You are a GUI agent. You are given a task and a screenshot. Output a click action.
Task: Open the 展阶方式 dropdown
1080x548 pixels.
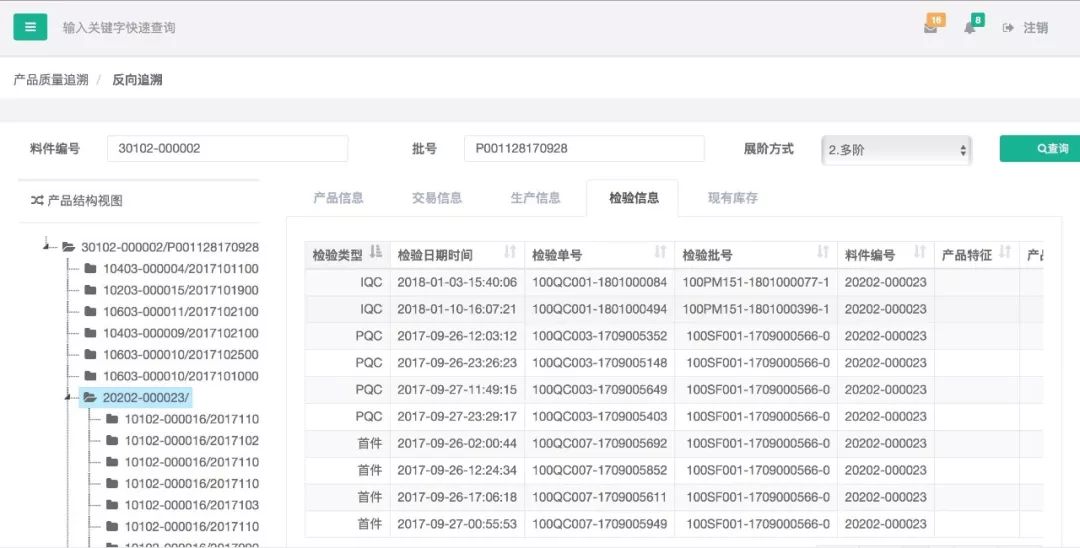point(897,149)
